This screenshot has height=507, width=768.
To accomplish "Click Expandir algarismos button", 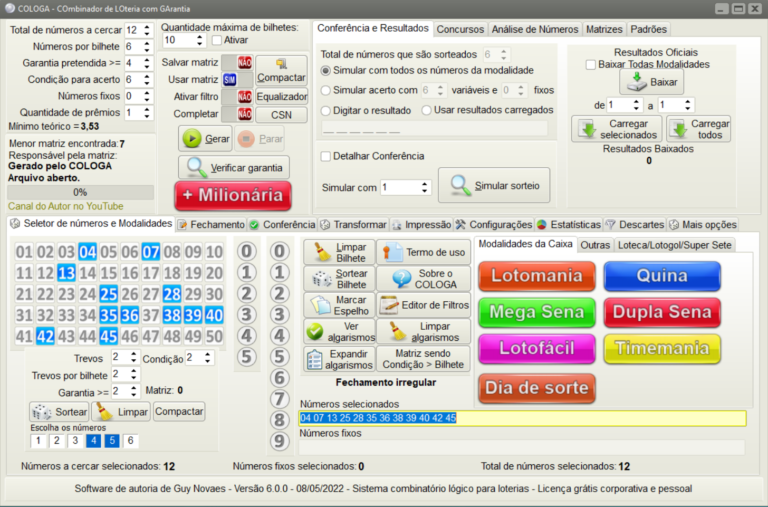I will [x=339, y=359].
